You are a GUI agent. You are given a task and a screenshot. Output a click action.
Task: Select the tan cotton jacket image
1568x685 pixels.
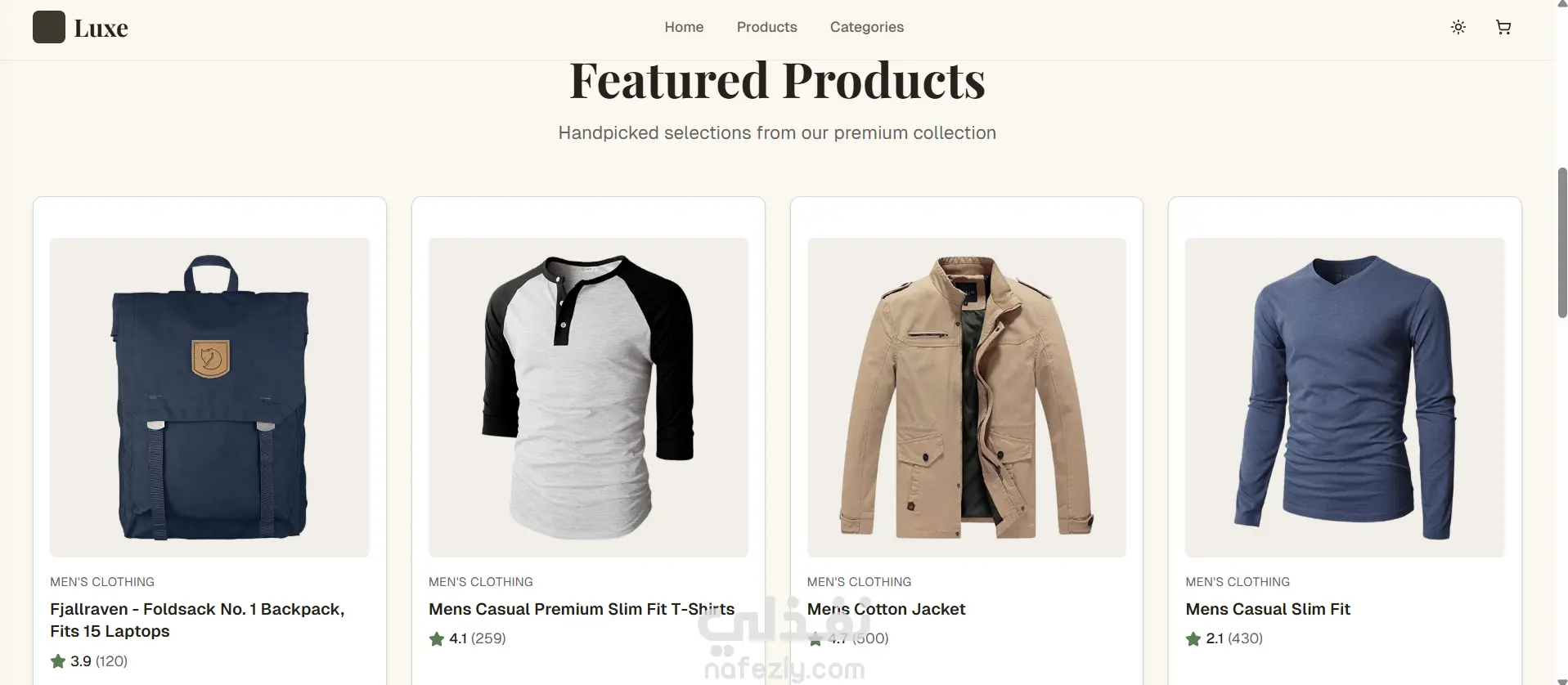pos(966,397)
